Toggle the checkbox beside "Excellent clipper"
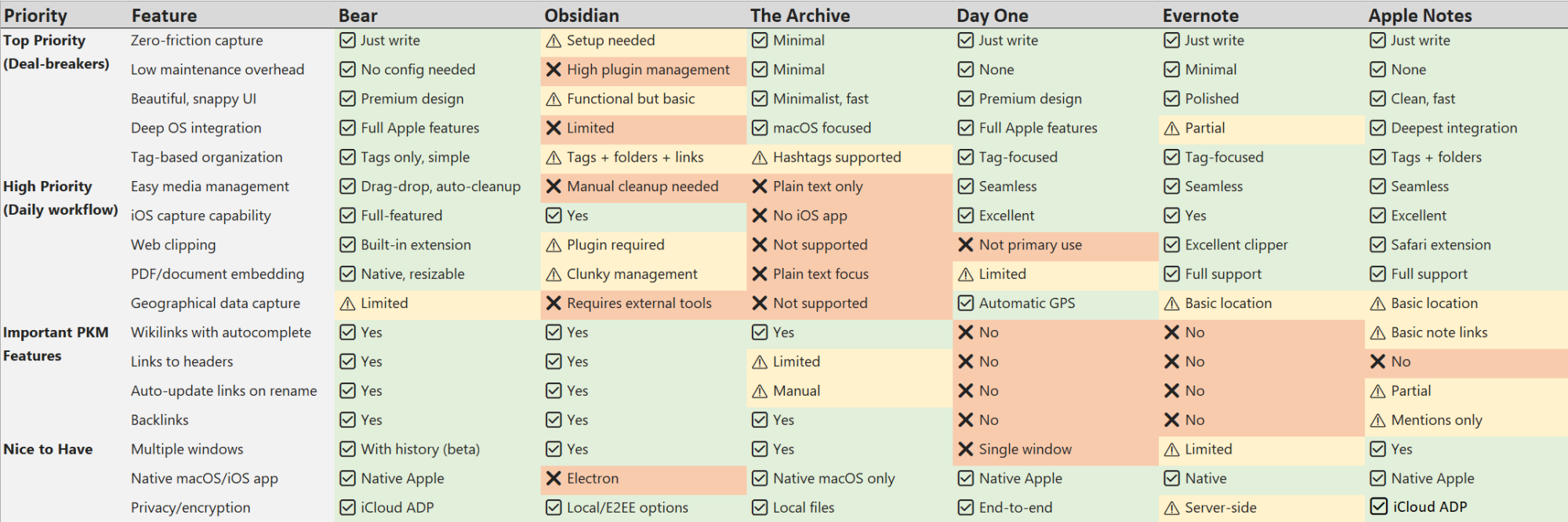The height and width of the screenshot is (522, 1568). 1172,245
